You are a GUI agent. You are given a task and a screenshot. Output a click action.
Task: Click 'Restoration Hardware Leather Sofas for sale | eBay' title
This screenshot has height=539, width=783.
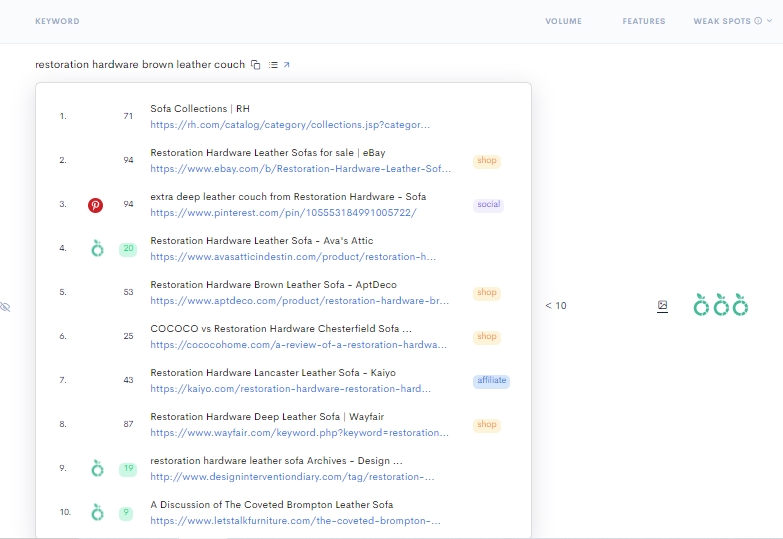click(268, 153)
